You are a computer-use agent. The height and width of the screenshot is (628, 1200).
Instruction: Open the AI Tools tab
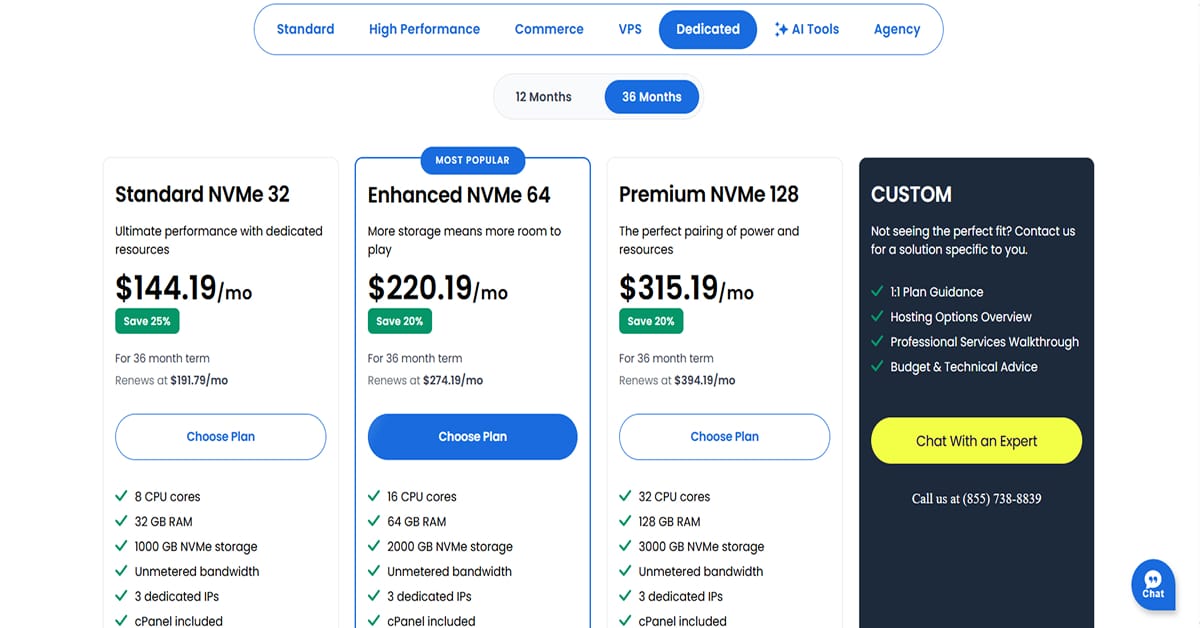(x=807, y=29)
